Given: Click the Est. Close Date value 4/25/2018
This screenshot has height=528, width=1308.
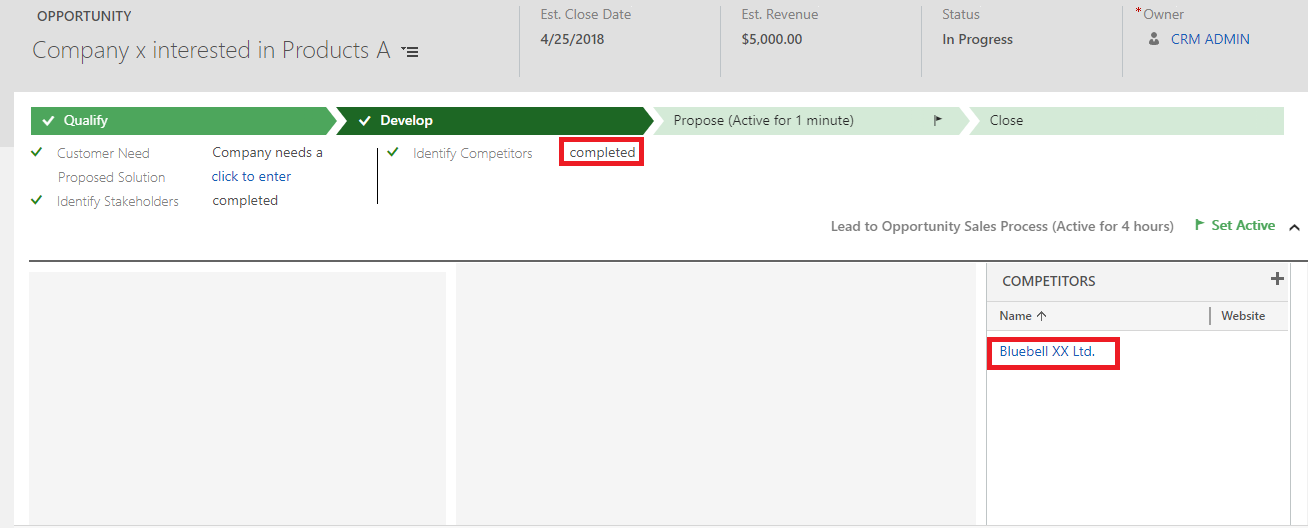Looking at the screenshot, I should pyautogui.click(x=572, y=39).
